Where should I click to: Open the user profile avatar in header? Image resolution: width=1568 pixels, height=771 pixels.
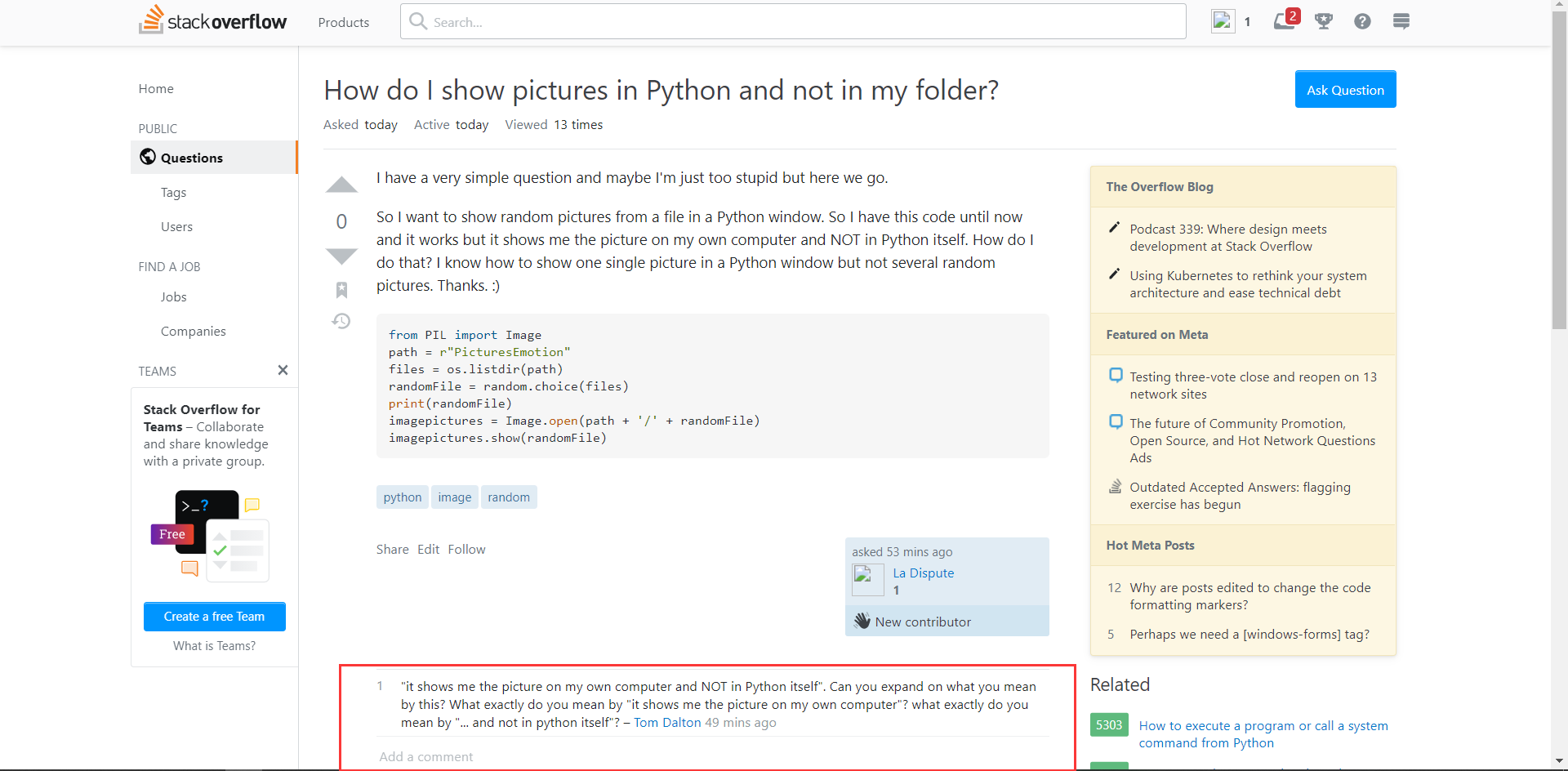click(x=1223, y=21)
